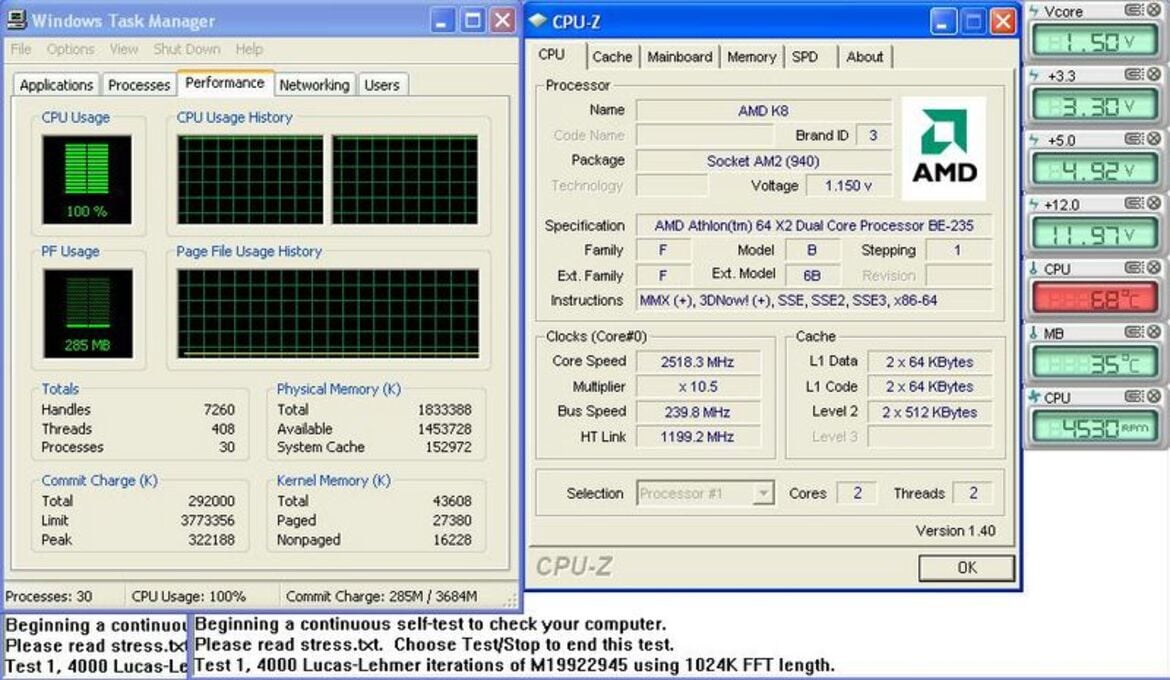The height and width of the screenshot is (680, 1170).
Task: Click the Instructions field listing MMX, 3DNow!
Action: pos(814,300)
